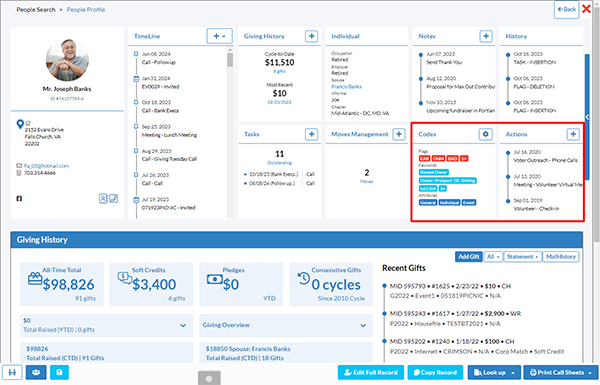600x385 pixels.
Task: Add a new entry in Giving History panel
Action: pos(311,36)
